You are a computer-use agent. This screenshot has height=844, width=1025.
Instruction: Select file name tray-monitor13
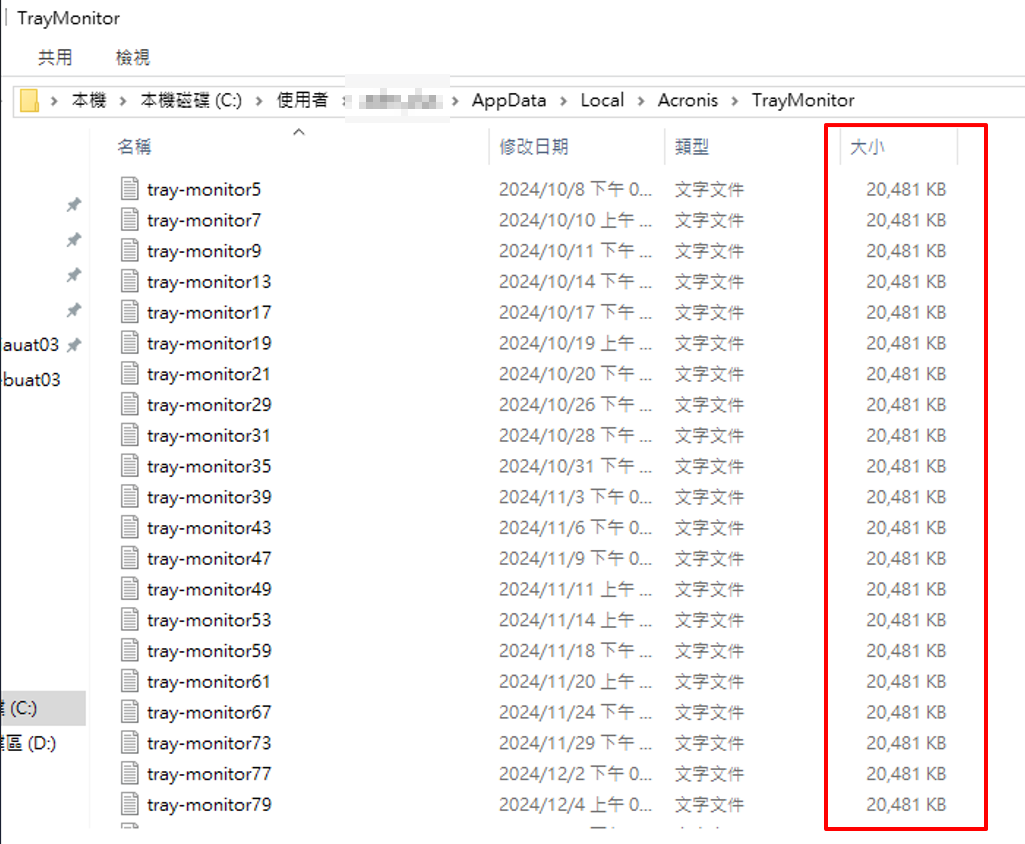coord(209,282)
